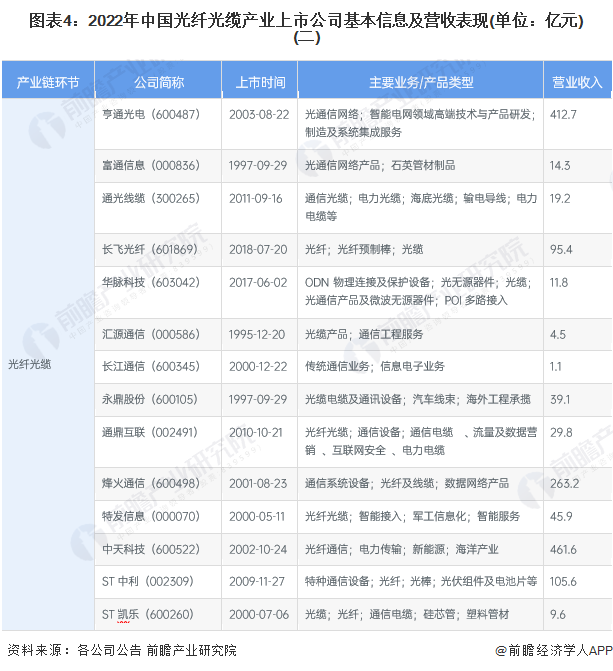Select company 通鼎互联 (002491)

pyautogui.click(x=150, y=432)
